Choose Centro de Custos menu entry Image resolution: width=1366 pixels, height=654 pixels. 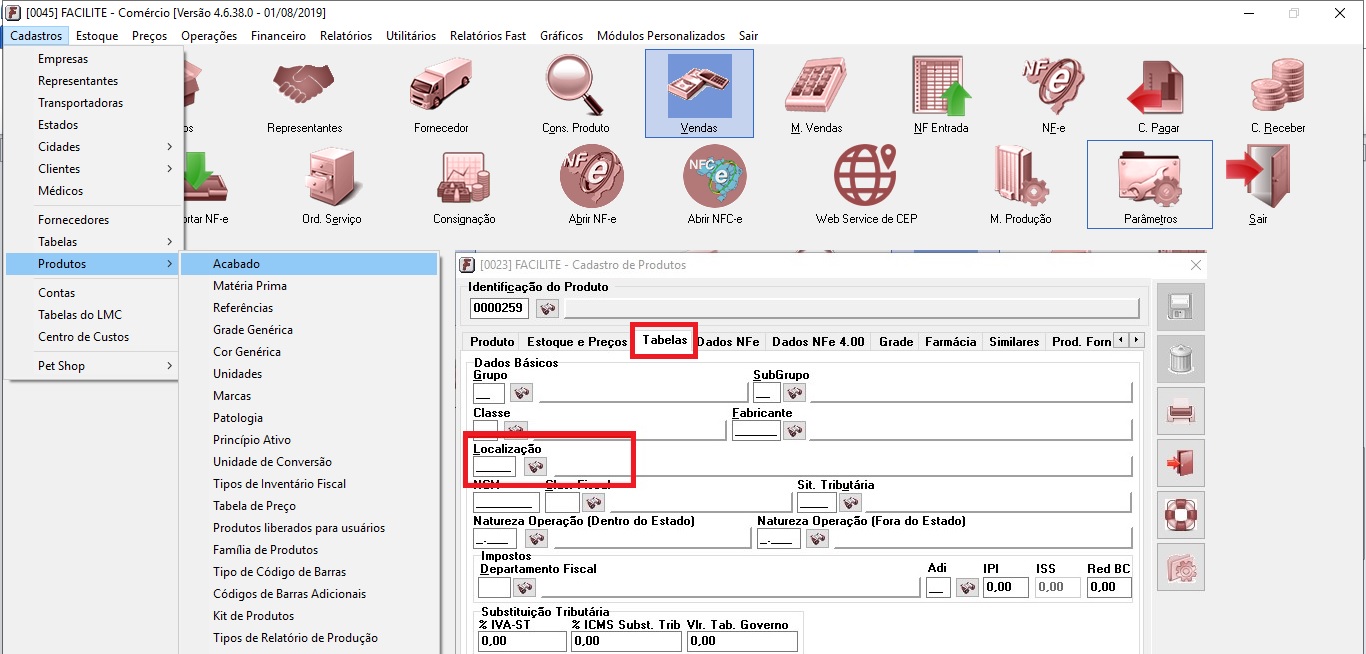click(94, 337)
